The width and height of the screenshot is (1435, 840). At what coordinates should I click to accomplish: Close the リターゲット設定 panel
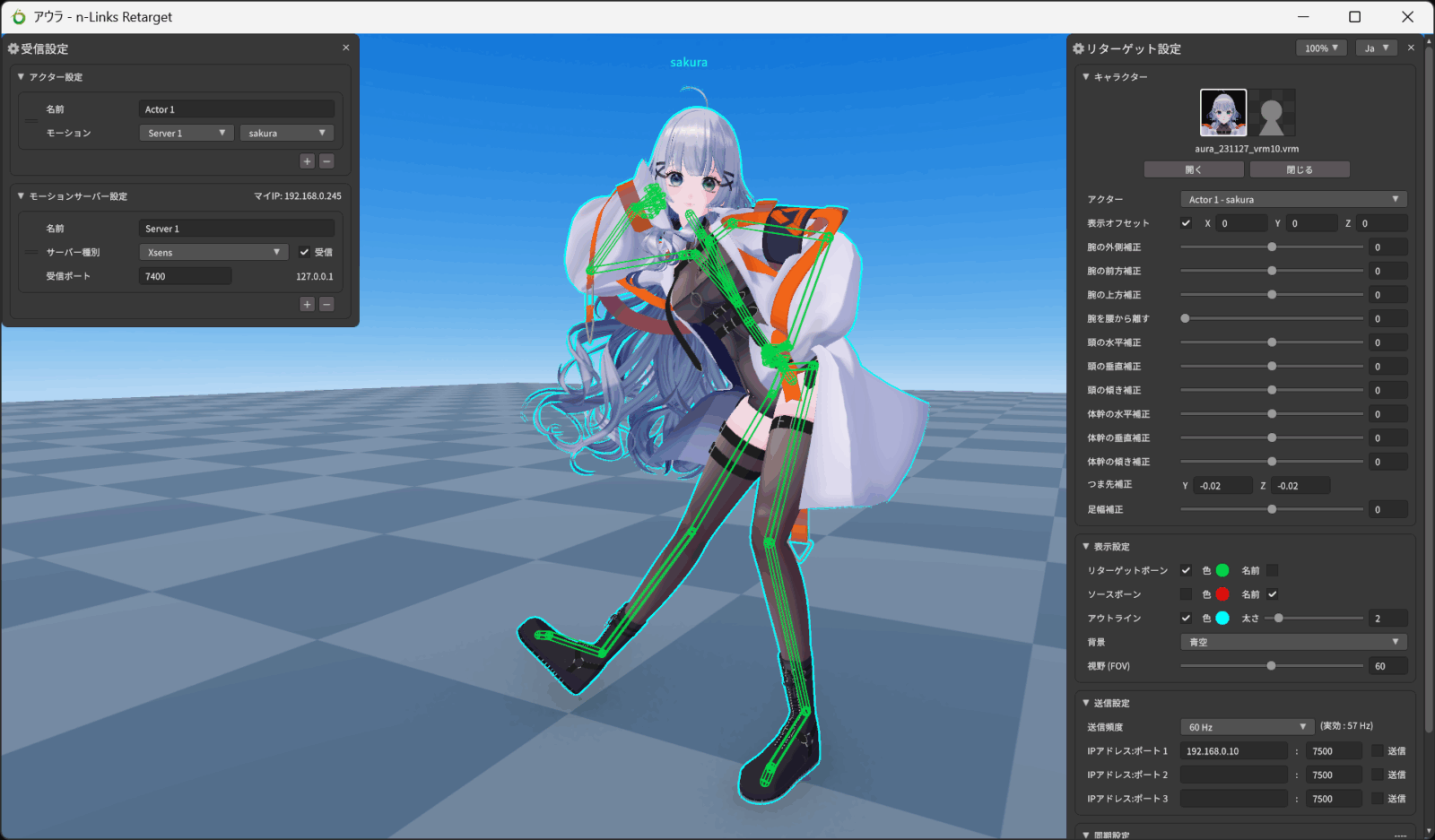(1411, 48)
